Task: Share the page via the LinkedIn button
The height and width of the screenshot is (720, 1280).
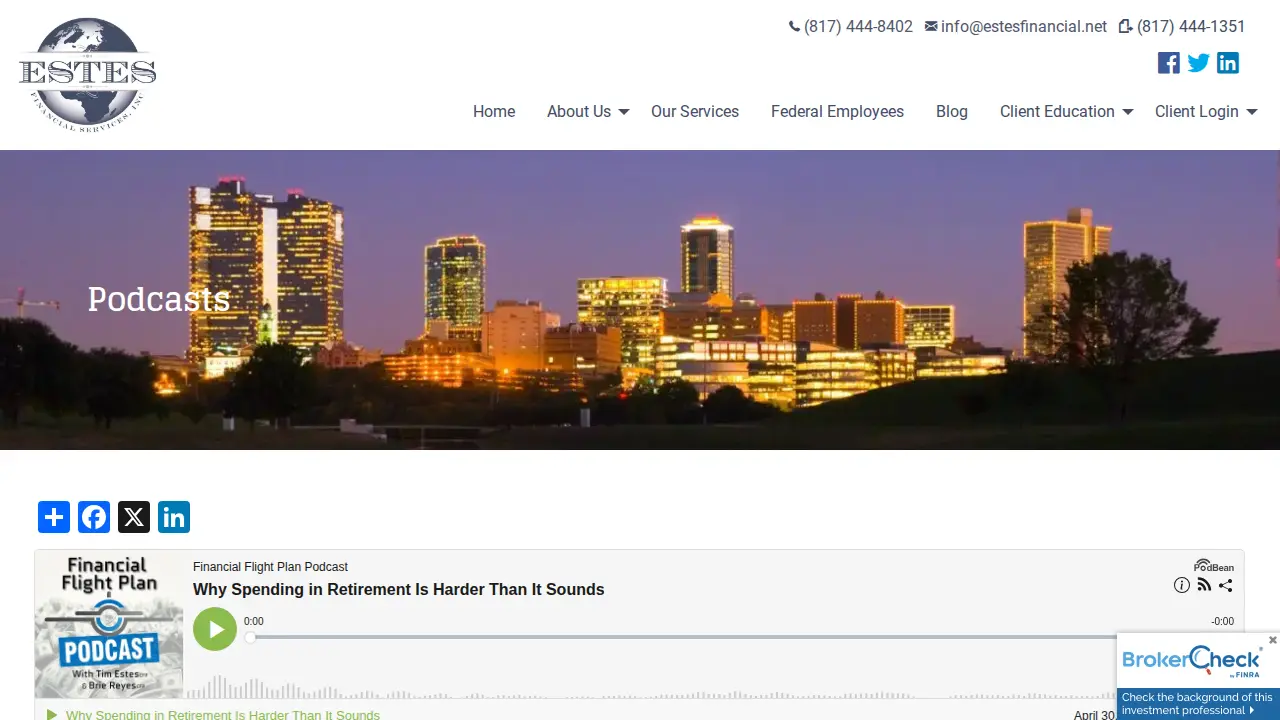Action: (x=174, y=517)
